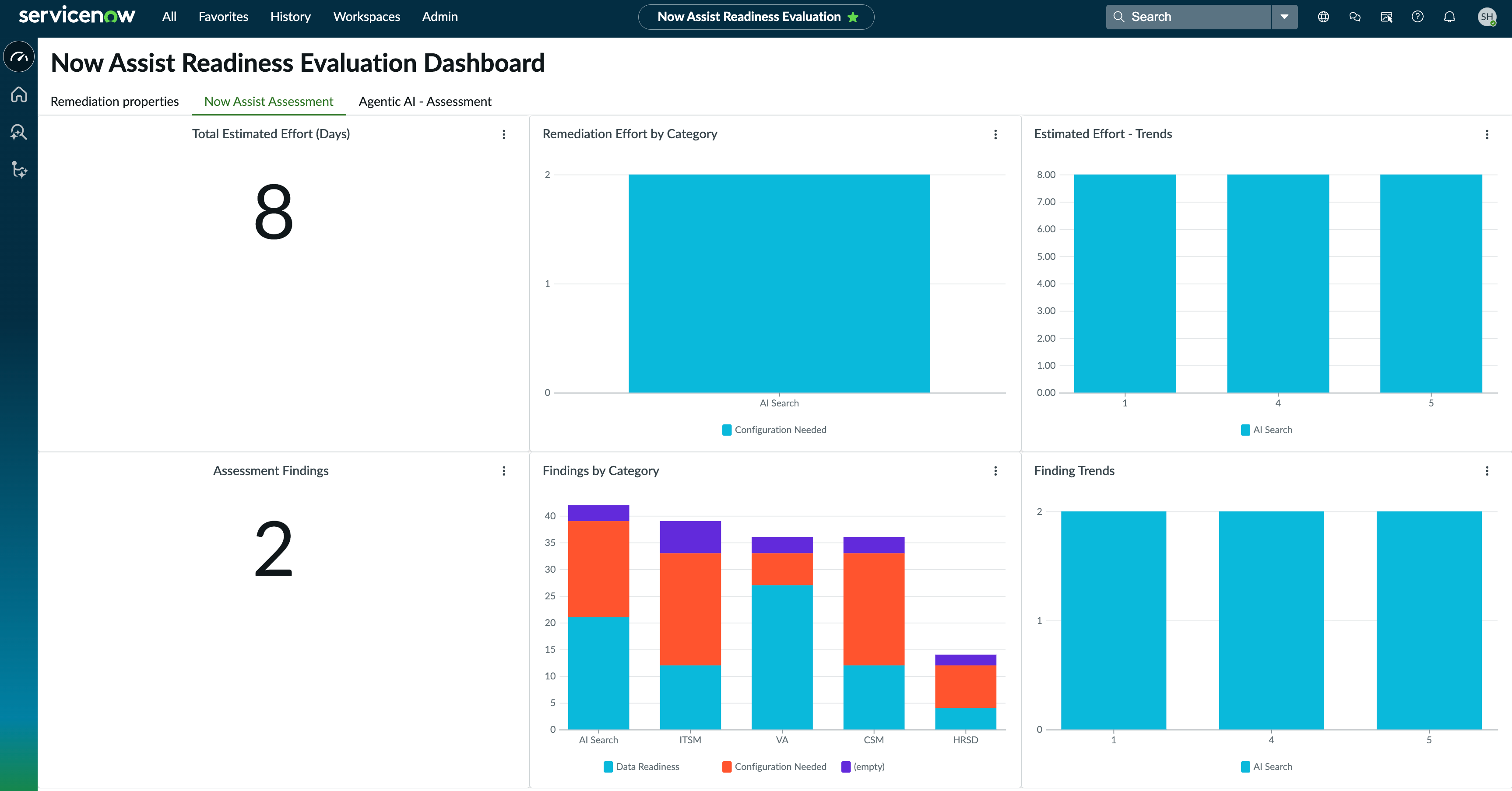Click the blue AI Search segment in Findings by Category
The width and height of the screenshot is (1512, 791).
599,673
